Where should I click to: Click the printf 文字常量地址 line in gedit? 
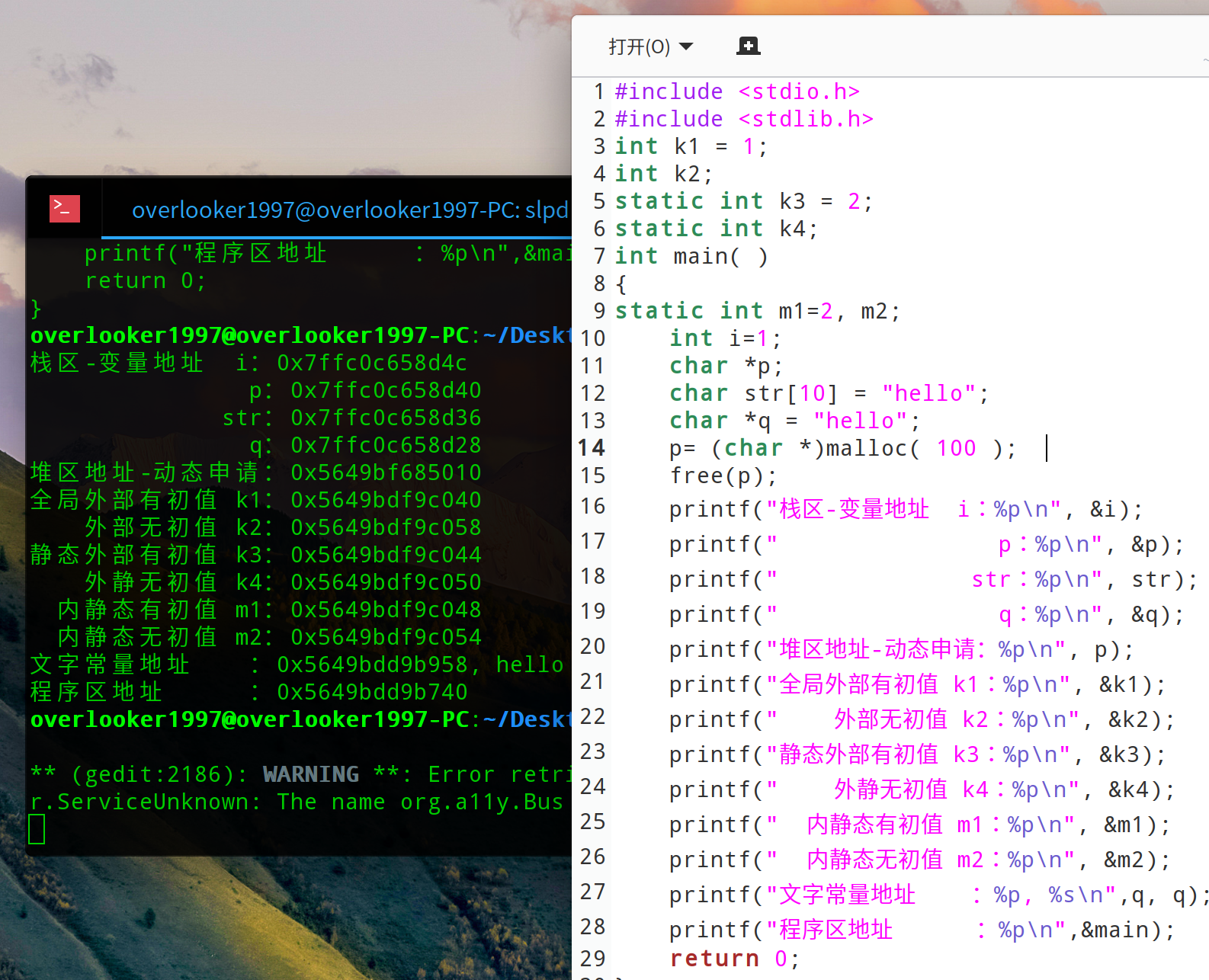939,895
